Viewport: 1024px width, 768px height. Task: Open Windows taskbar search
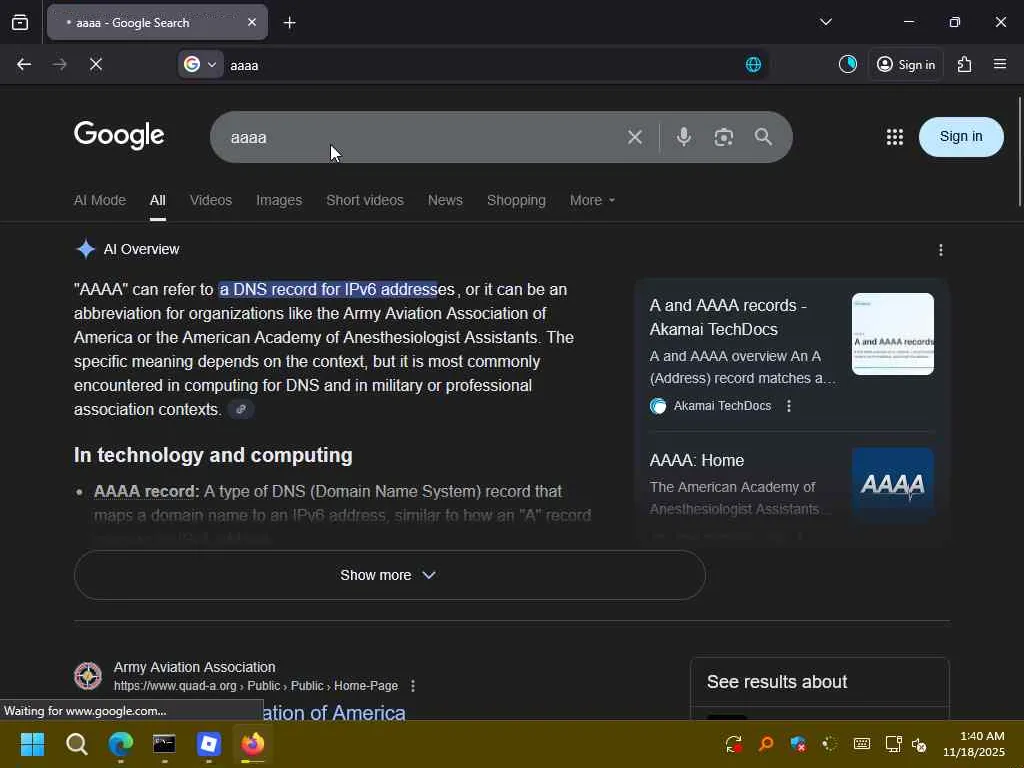pyautogui.click(x=76, y=744)
